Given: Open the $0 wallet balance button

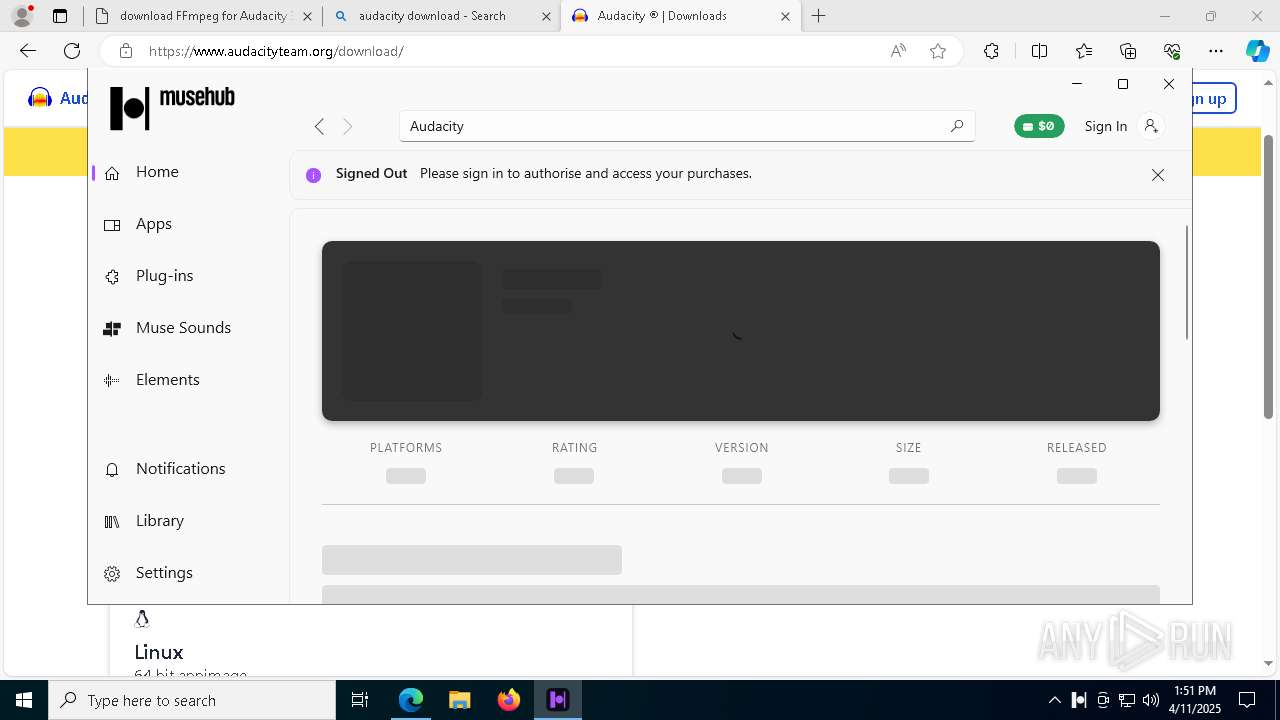Looking at the screenshot, I should click(x=1039, y=126).
